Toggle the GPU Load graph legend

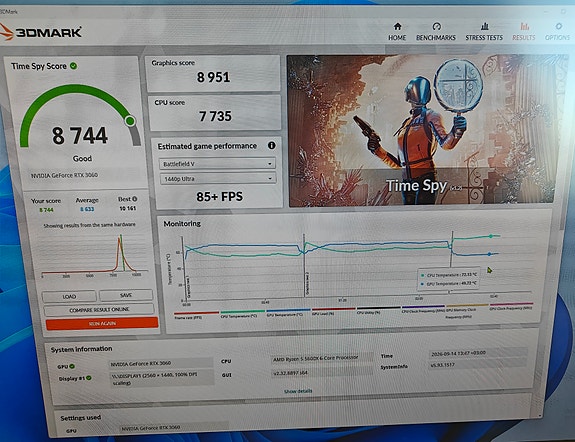(333, 312)
